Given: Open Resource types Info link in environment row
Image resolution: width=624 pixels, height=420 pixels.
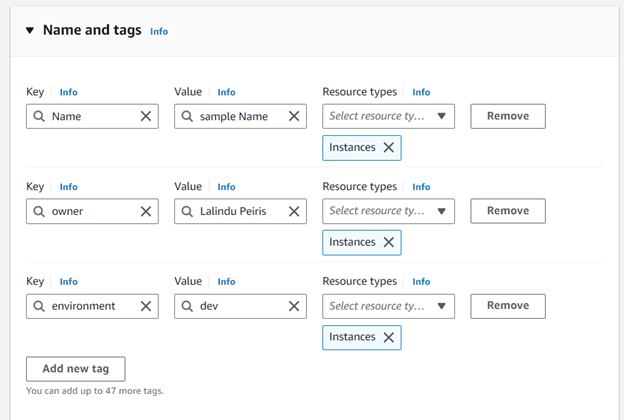Looking at the screenshot, I should tap(421, 282).
